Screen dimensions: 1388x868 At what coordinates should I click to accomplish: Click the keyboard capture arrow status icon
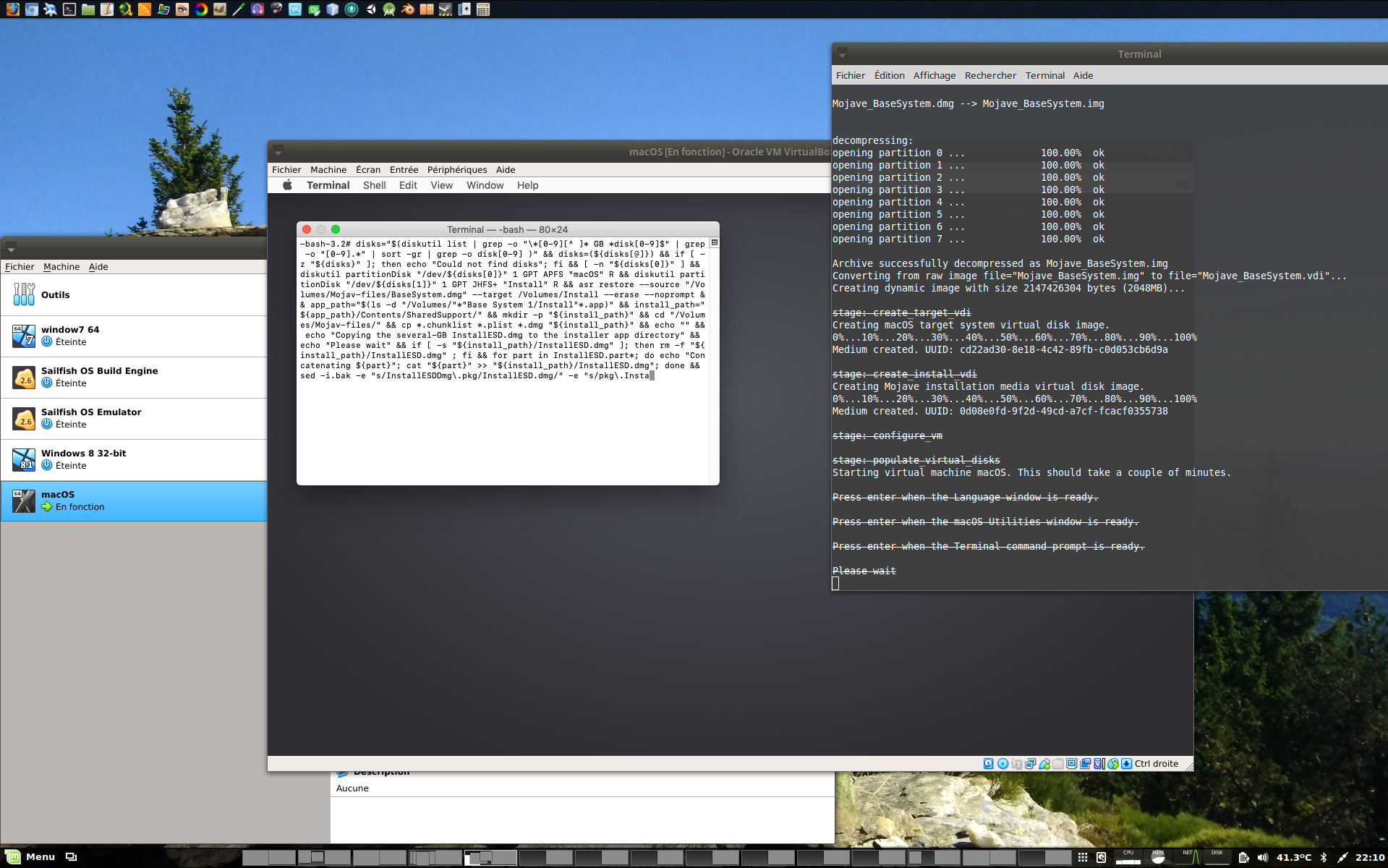(1127, 764)
